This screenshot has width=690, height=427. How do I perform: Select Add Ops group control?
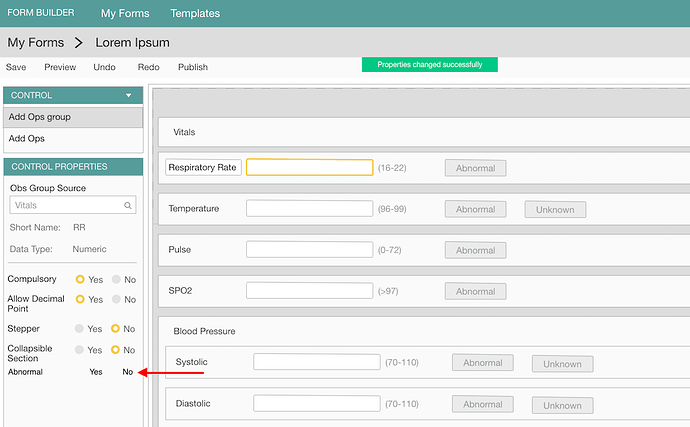[73, 117]
